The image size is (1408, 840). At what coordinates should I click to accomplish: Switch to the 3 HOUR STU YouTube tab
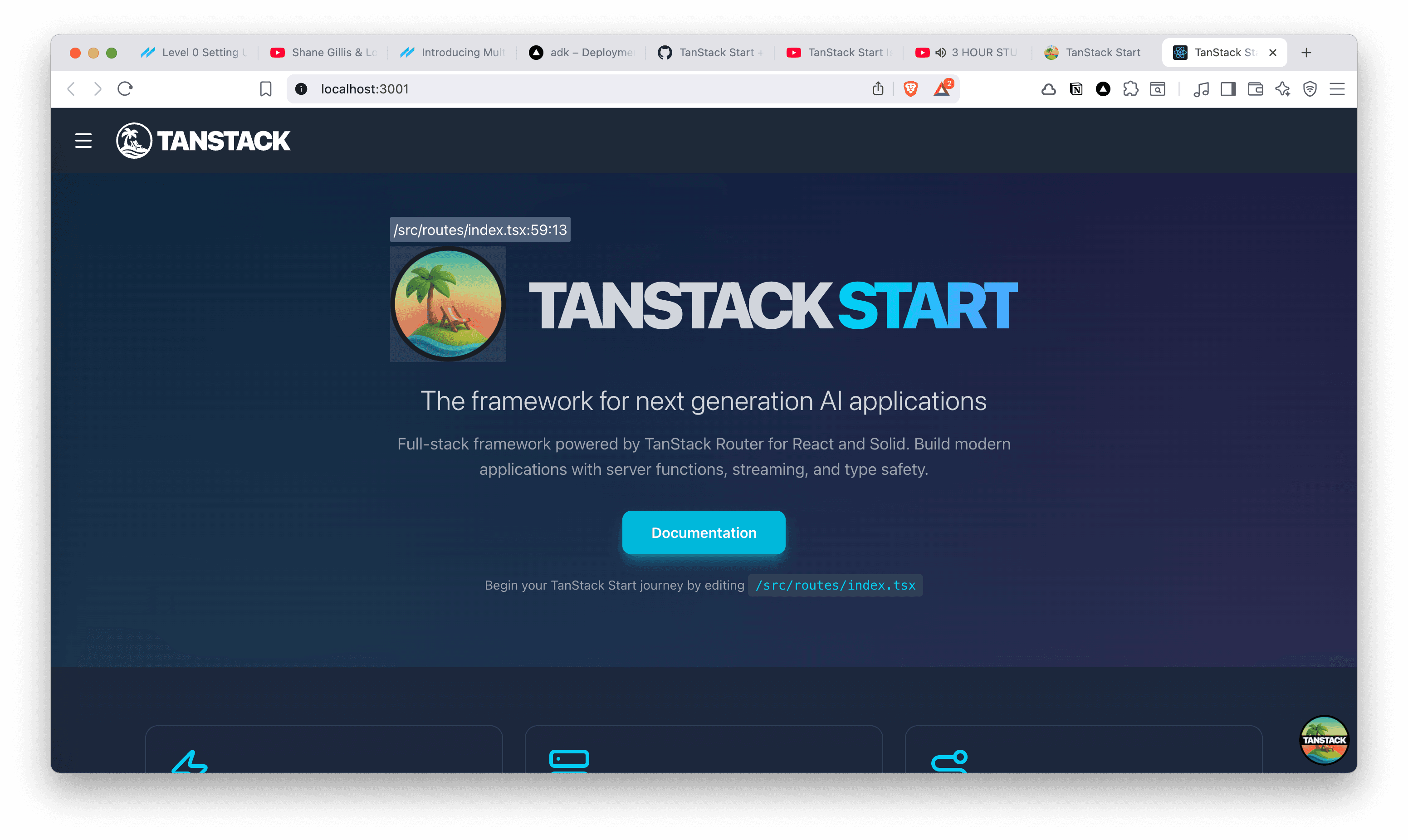click(966, 52)
